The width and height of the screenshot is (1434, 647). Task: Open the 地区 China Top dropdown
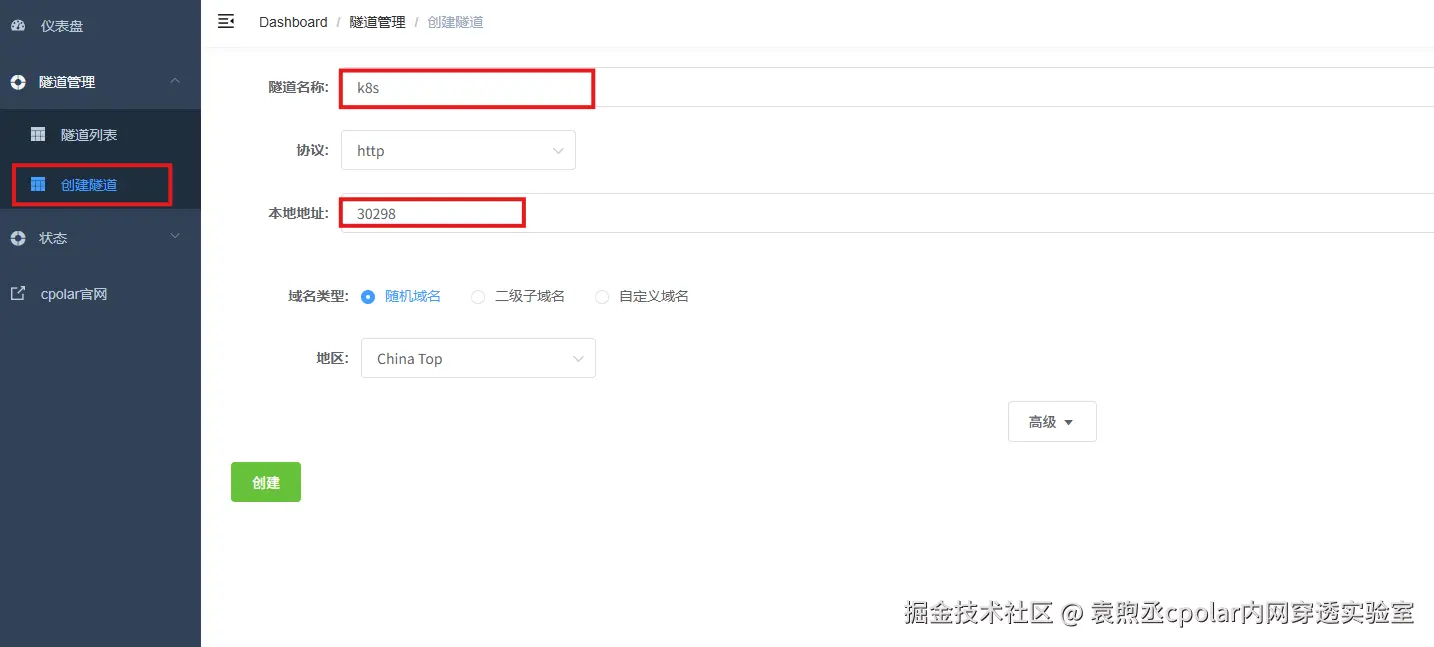point(478,358)
